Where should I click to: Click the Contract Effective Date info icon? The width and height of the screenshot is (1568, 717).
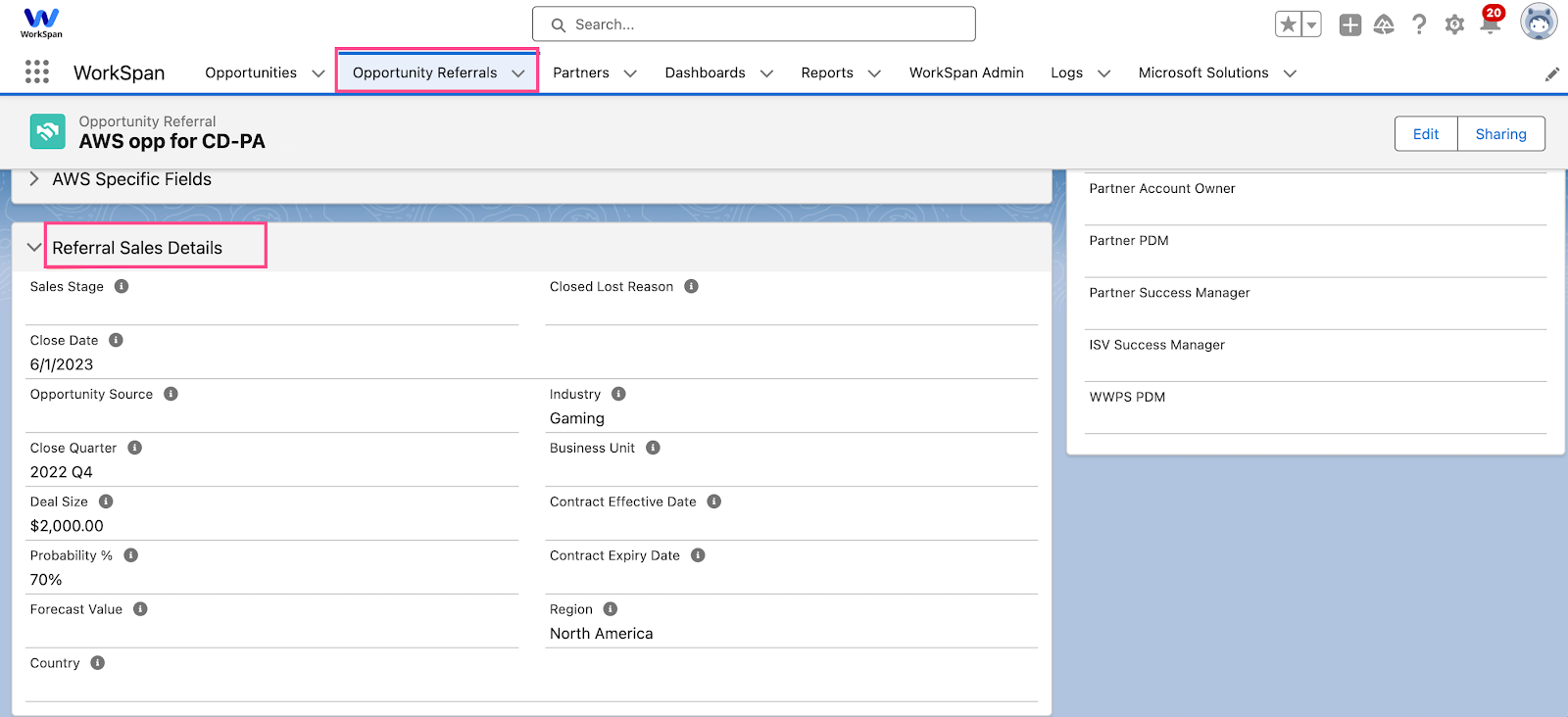click(x=713, y=502)
